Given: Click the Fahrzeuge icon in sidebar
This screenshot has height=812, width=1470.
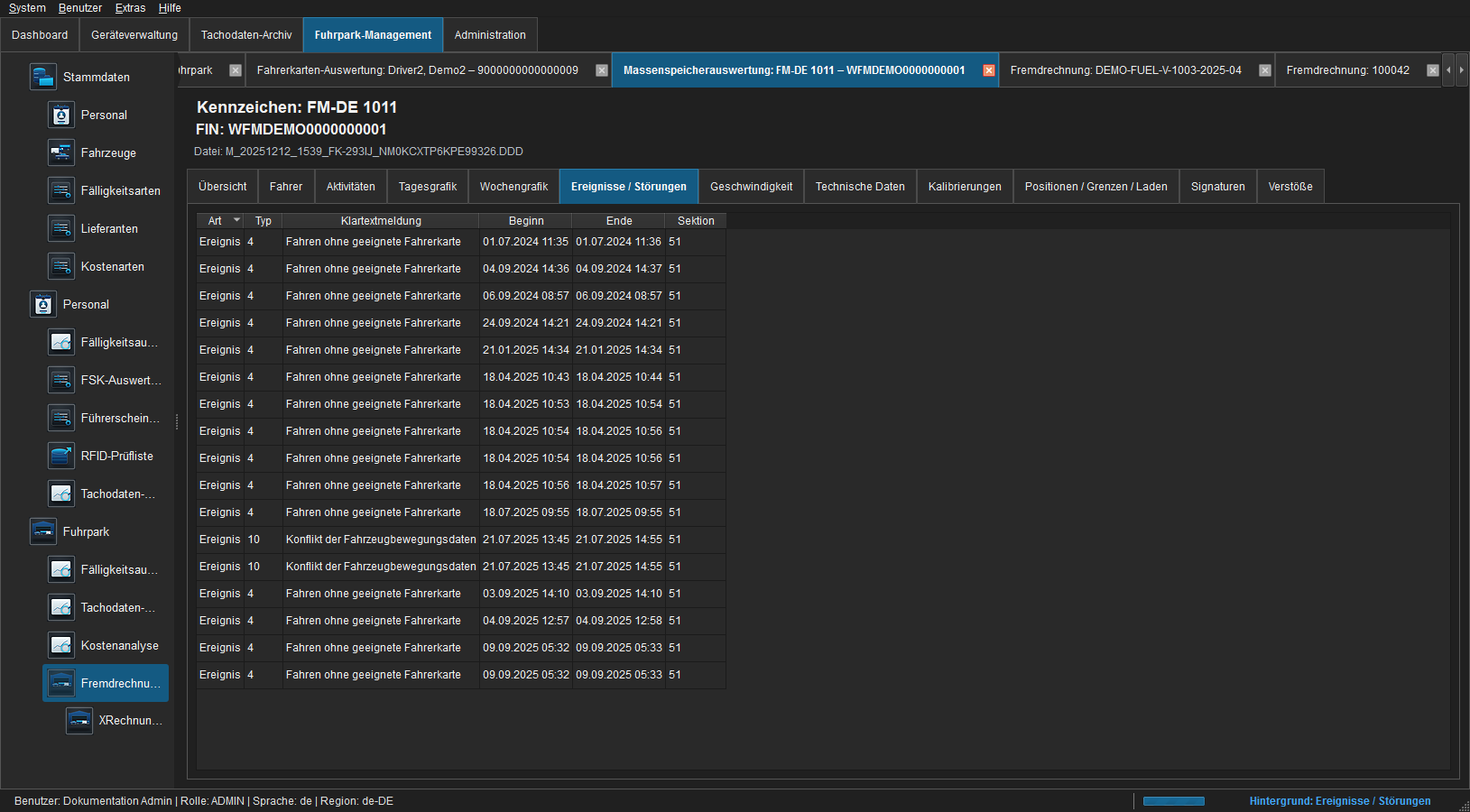Looking at the screenshot, I should pyautogui.click(x=61, y=152).
